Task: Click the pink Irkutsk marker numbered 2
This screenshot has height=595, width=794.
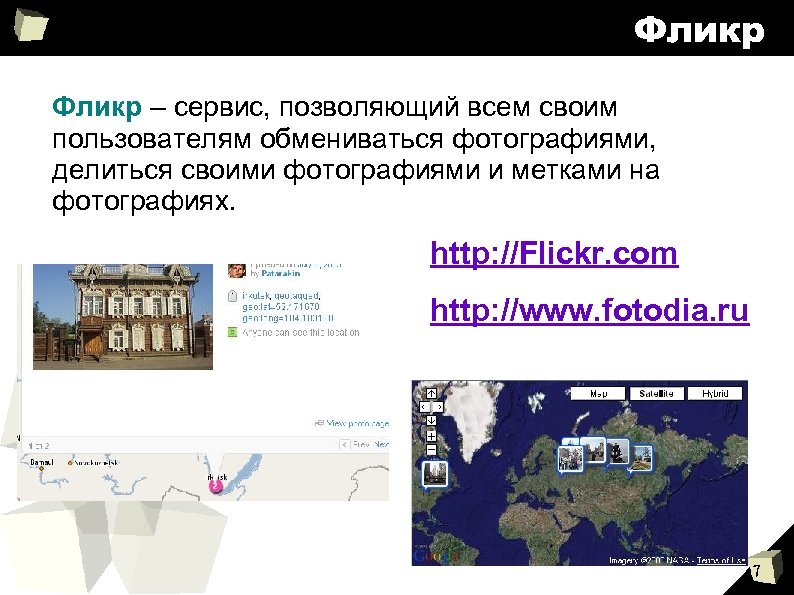Action: coord(216,486)
